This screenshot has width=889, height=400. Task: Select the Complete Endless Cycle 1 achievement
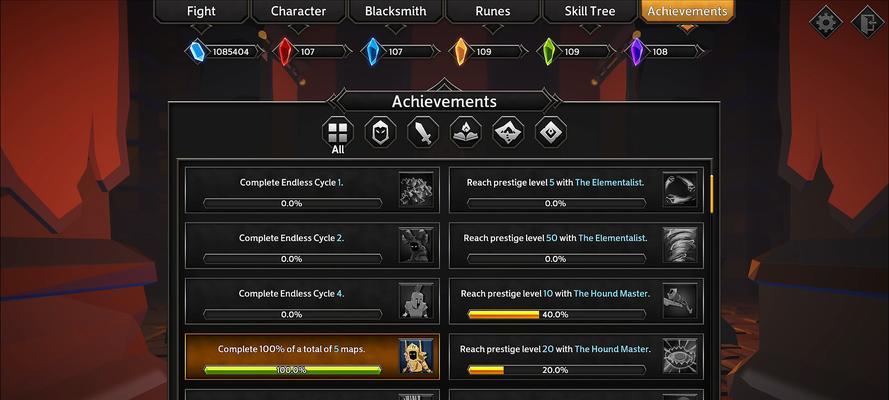[x=312, y=190]
